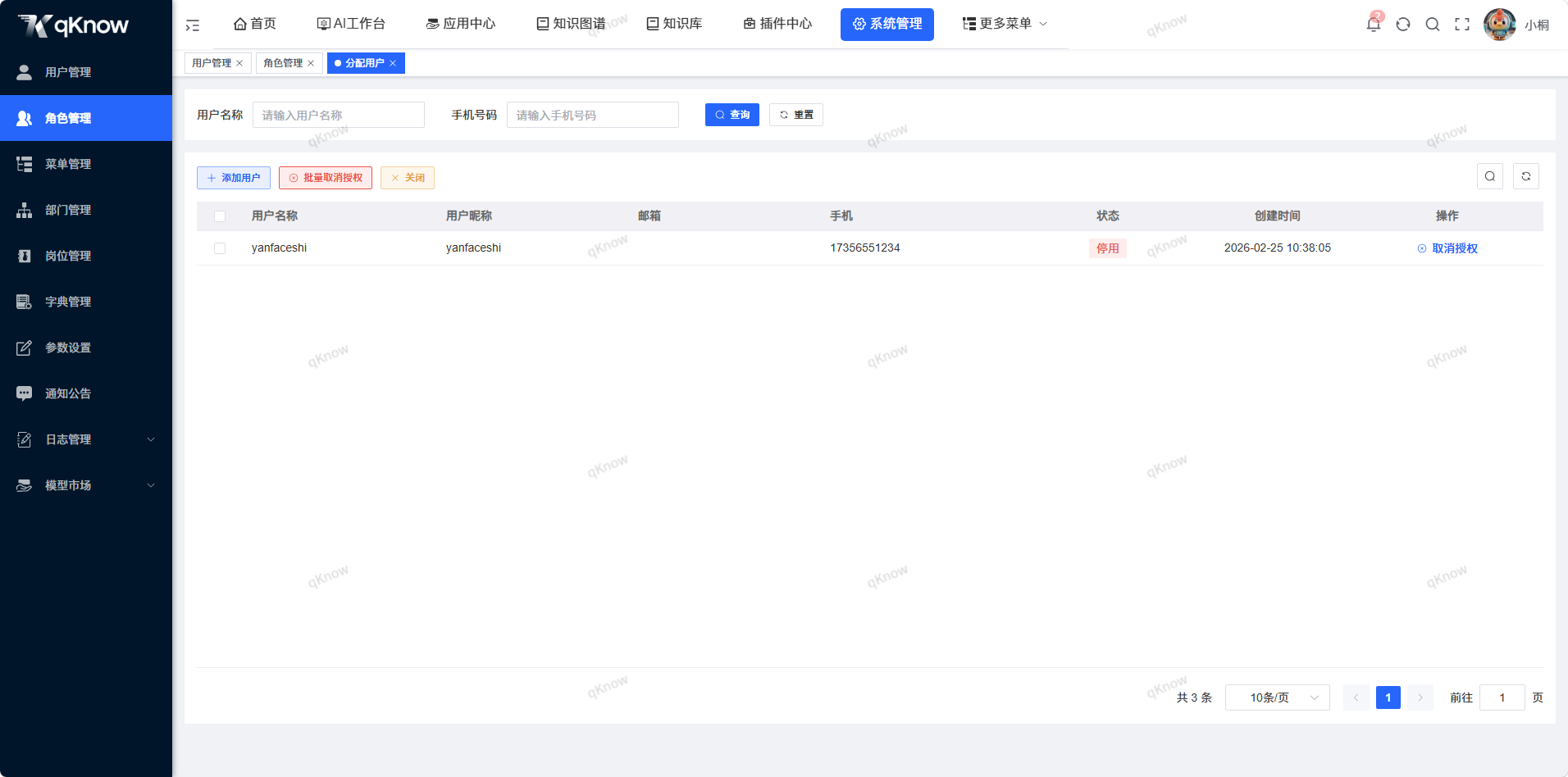Close the 用户管理 tab
Screen dimensions: 1568x777
point(239,63)
